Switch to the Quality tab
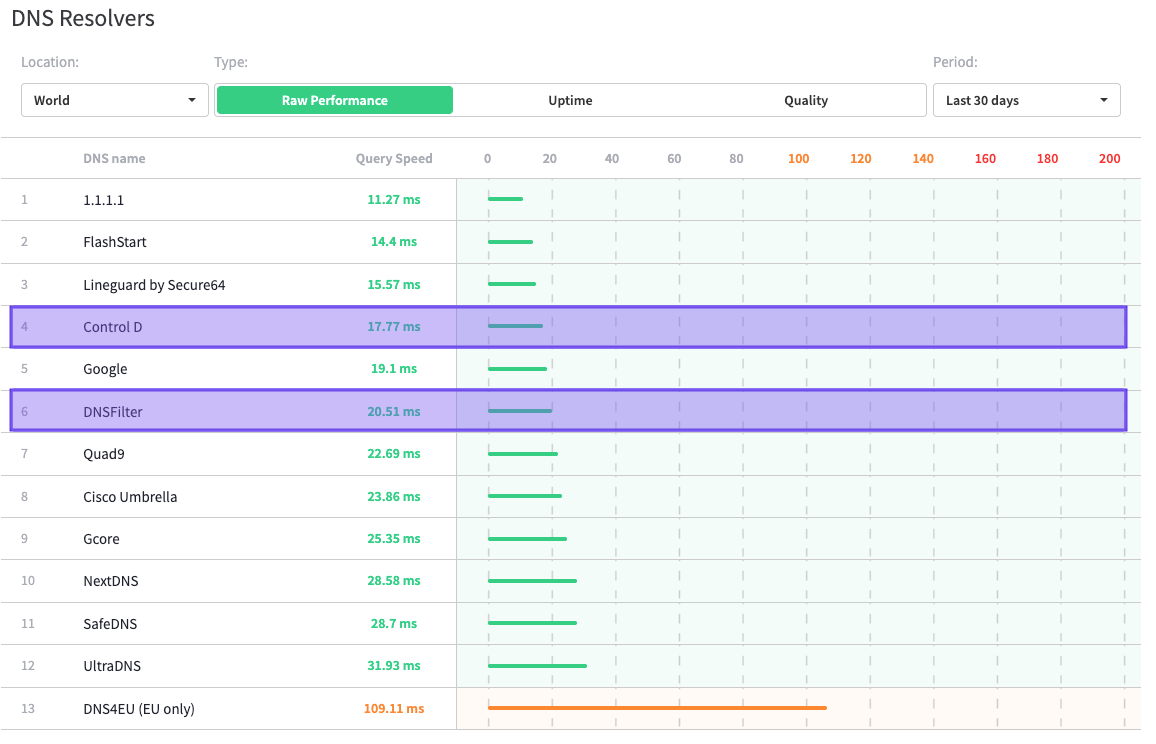The image size is (1156, 744). 806,100
